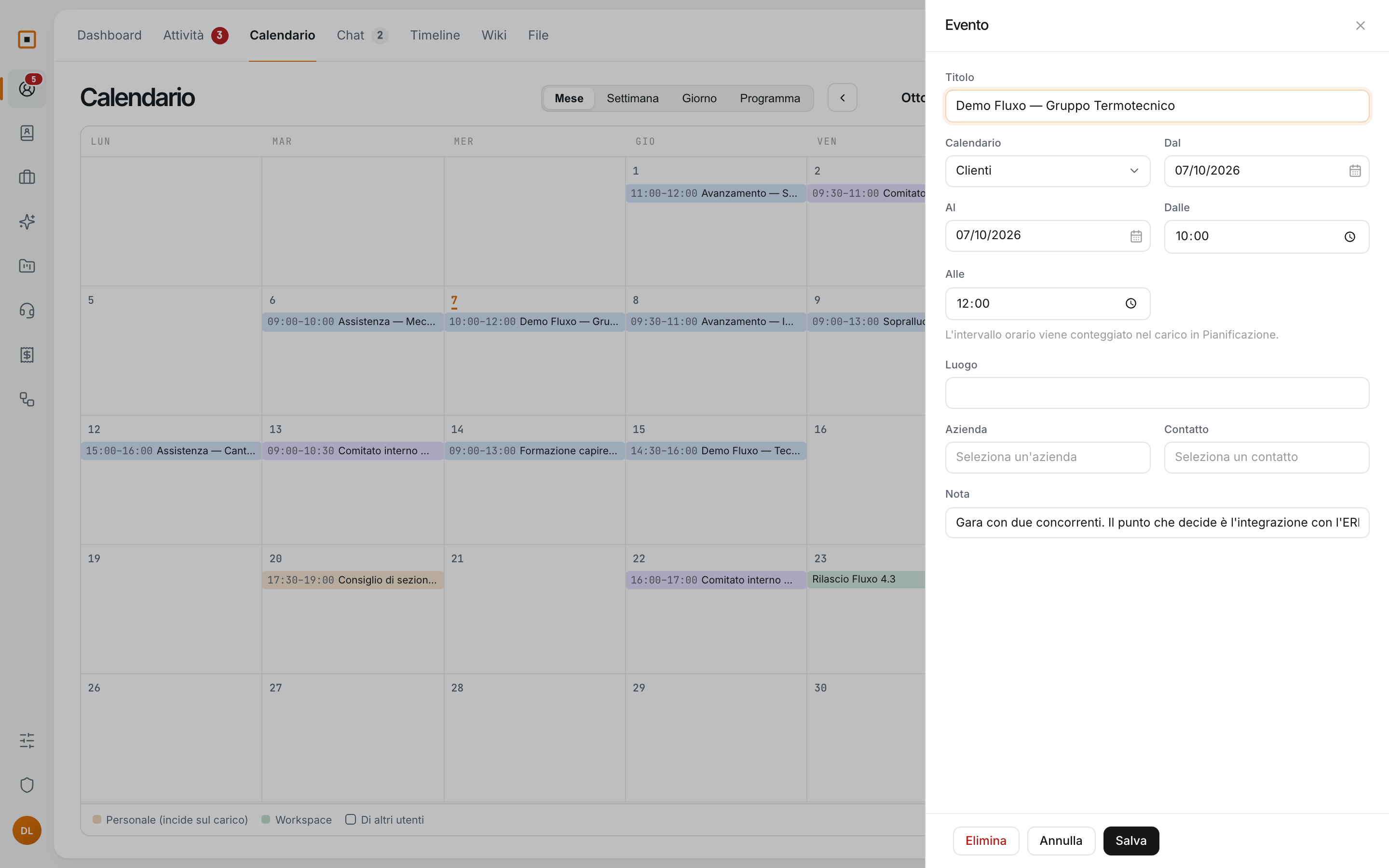Open the Contatto contact selector
Viewport: 1389px width, 868px height.
[x=1266, y=458]
